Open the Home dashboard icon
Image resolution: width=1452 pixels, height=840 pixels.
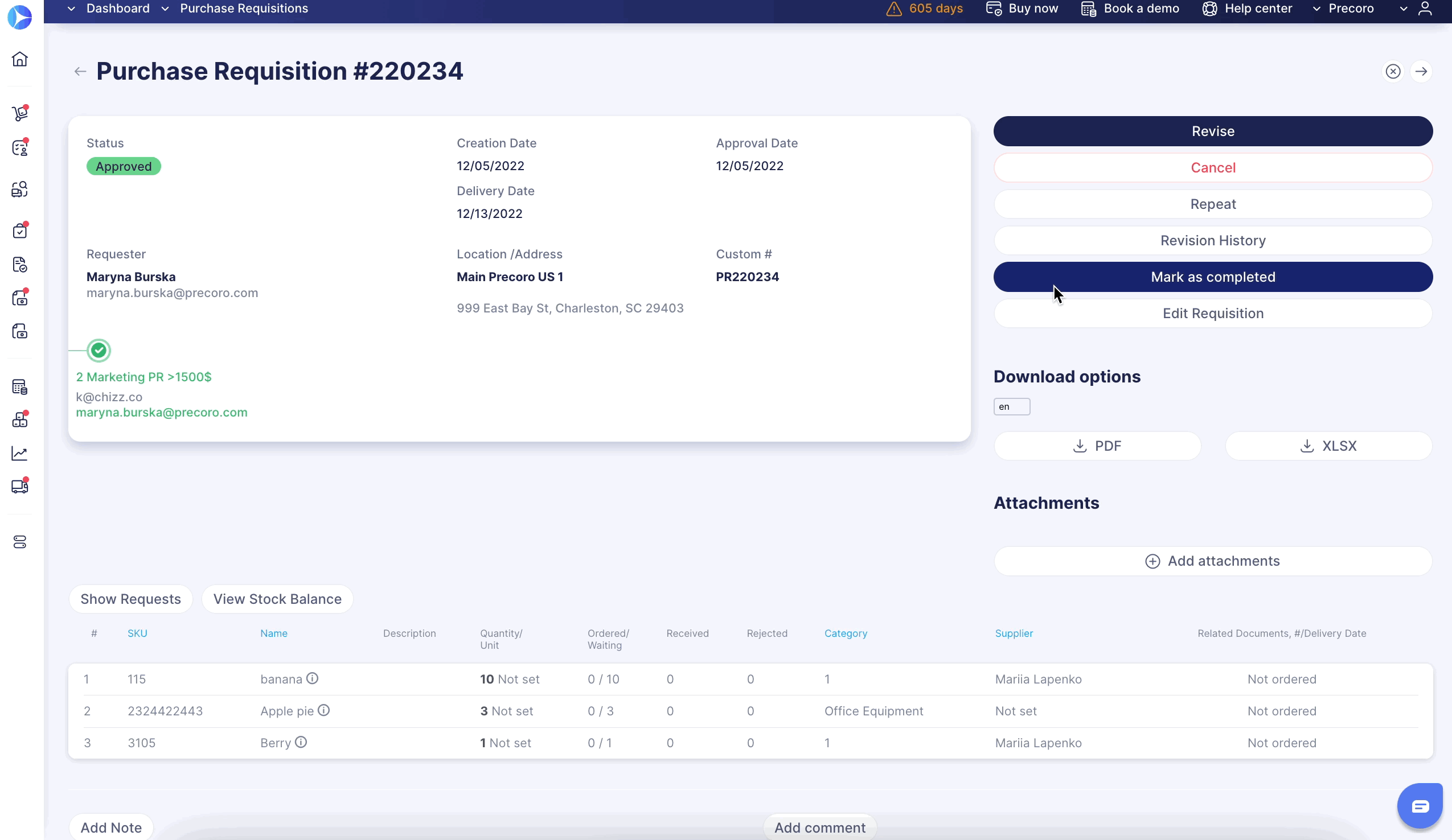20,60
